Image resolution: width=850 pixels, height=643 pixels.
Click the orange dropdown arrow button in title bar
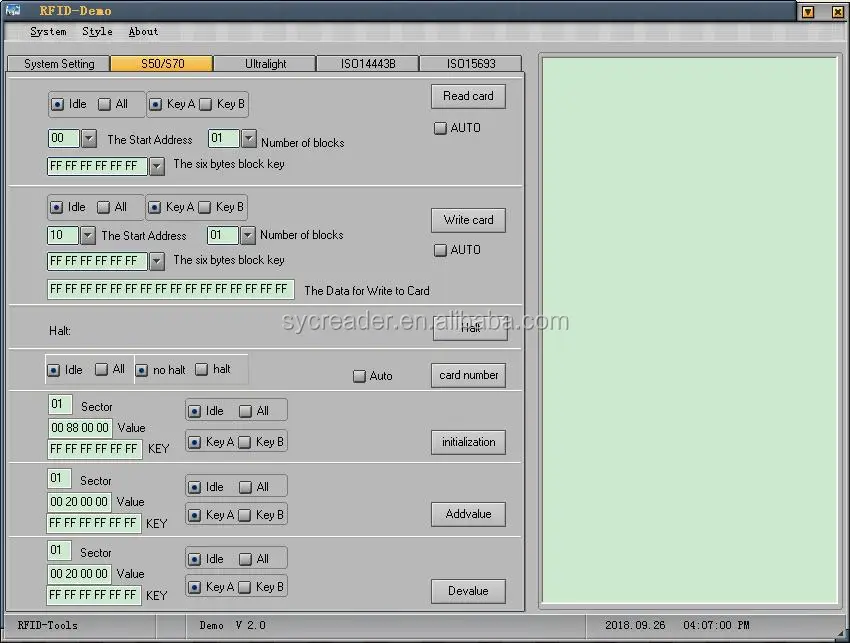pos(809,12)
